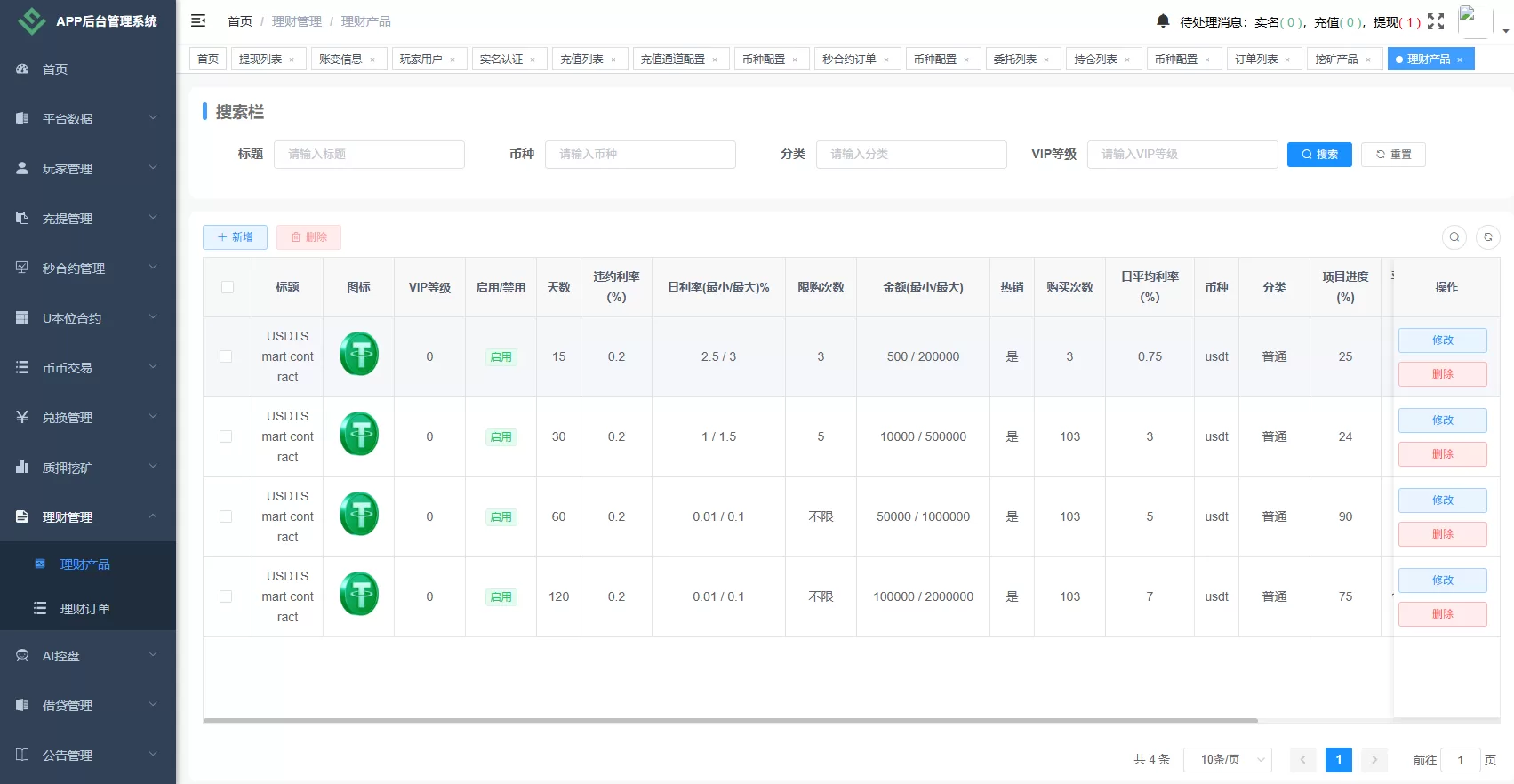Click the blue 搜索 button

click(1319, 155)
